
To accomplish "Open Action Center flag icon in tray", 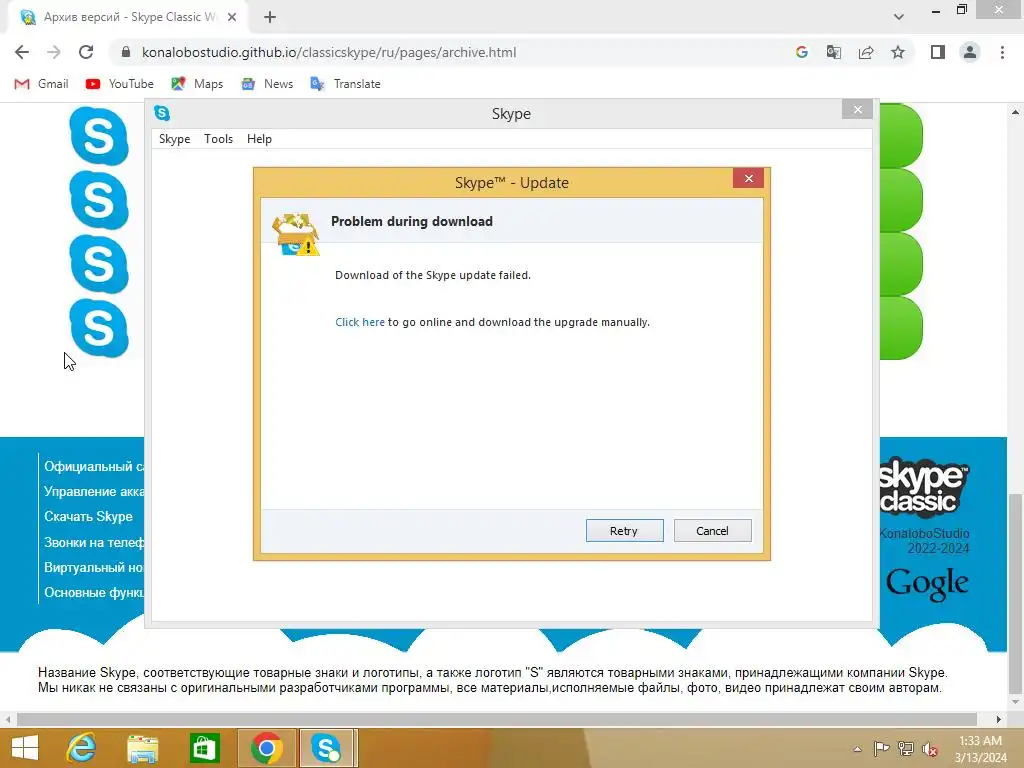I will click(x=881, y=748).
